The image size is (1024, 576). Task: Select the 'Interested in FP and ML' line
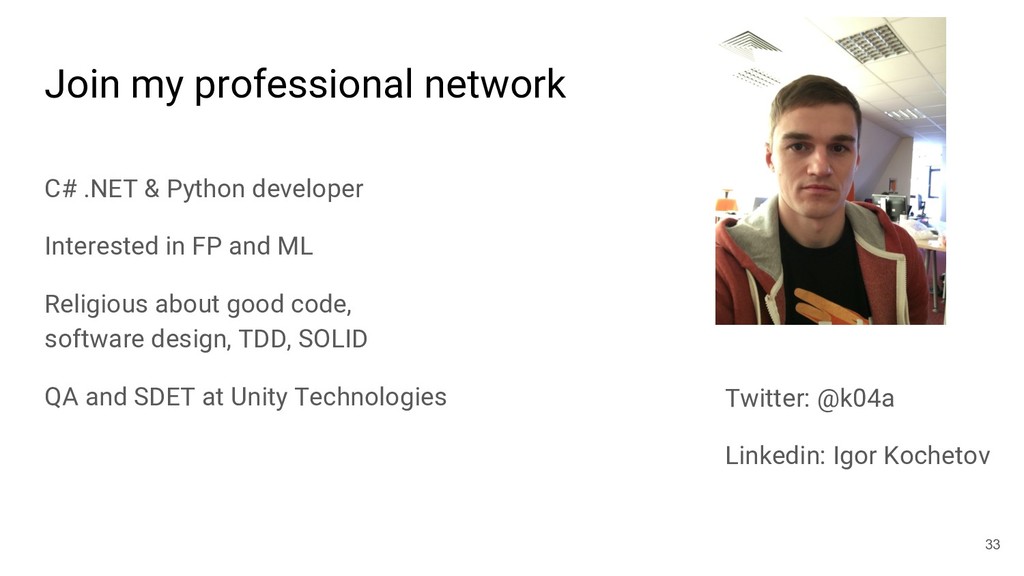[178, 246]
